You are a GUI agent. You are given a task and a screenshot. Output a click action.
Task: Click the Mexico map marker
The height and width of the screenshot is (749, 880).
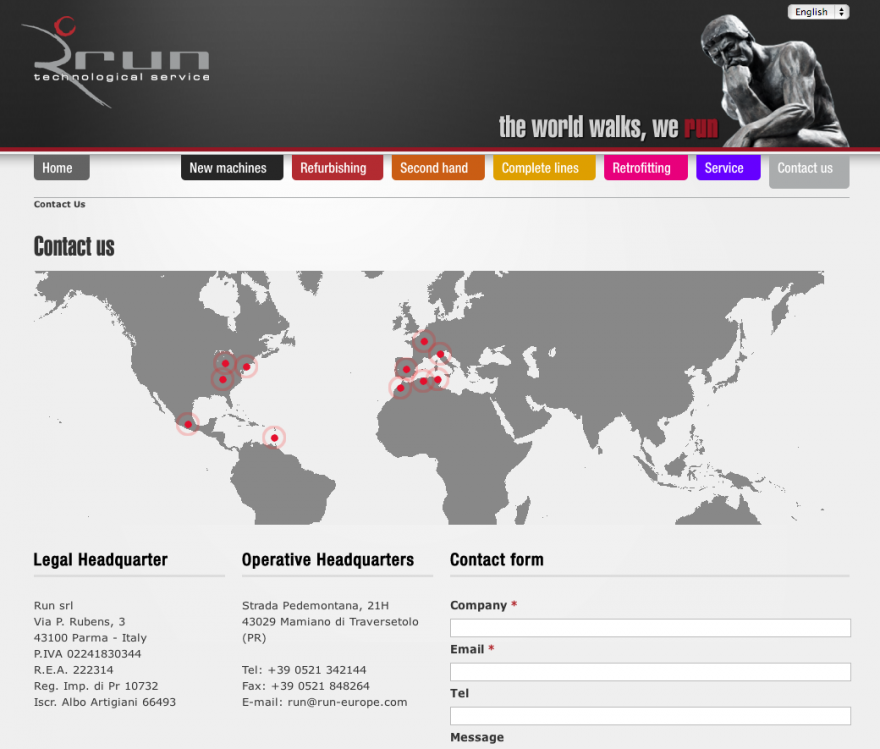pyautogui.click(x=187, y=424)
